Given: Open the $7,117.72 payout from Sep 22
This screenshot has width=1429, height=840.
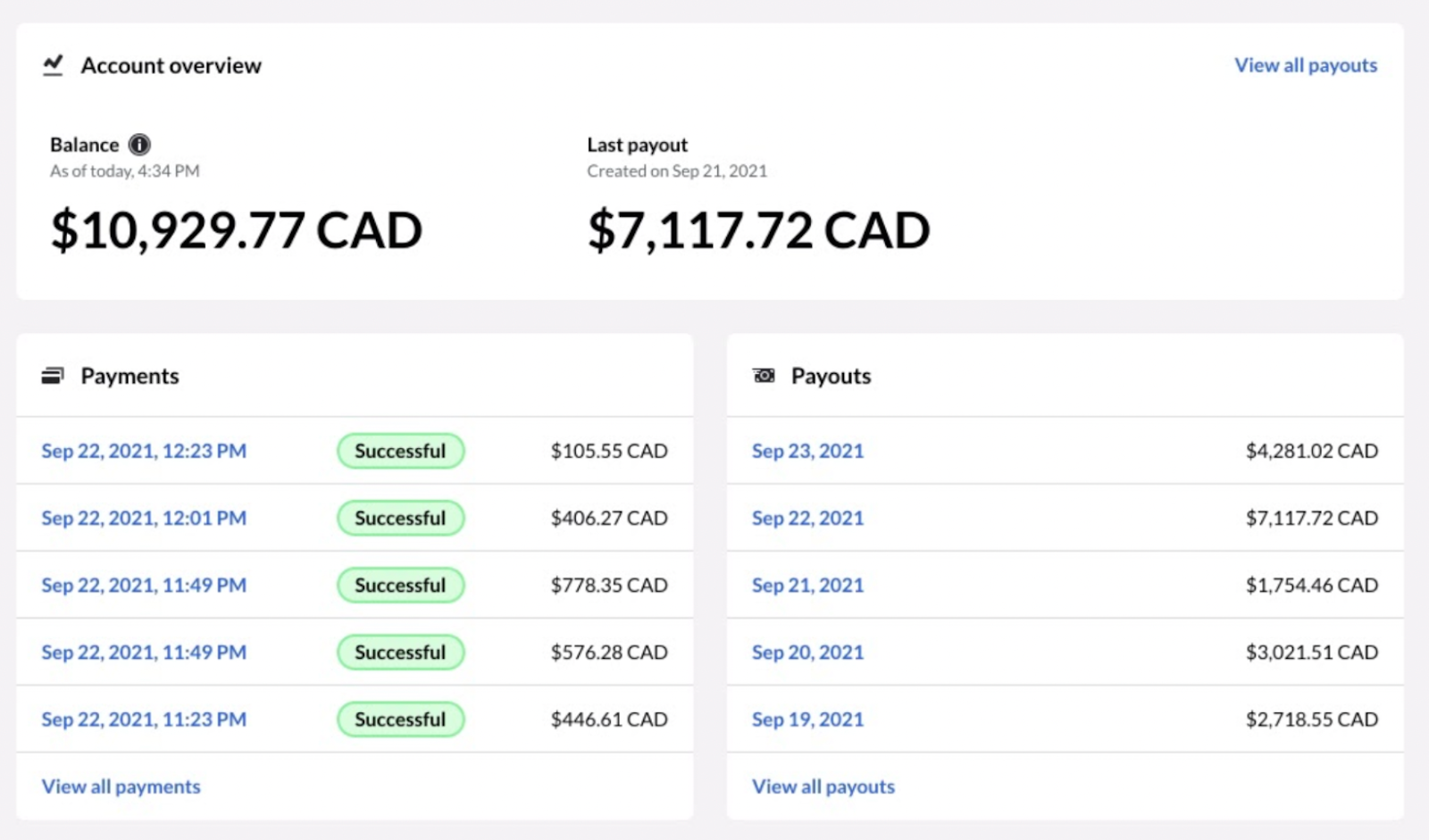Looking at the screenshot, I should [x=807, y=518].
